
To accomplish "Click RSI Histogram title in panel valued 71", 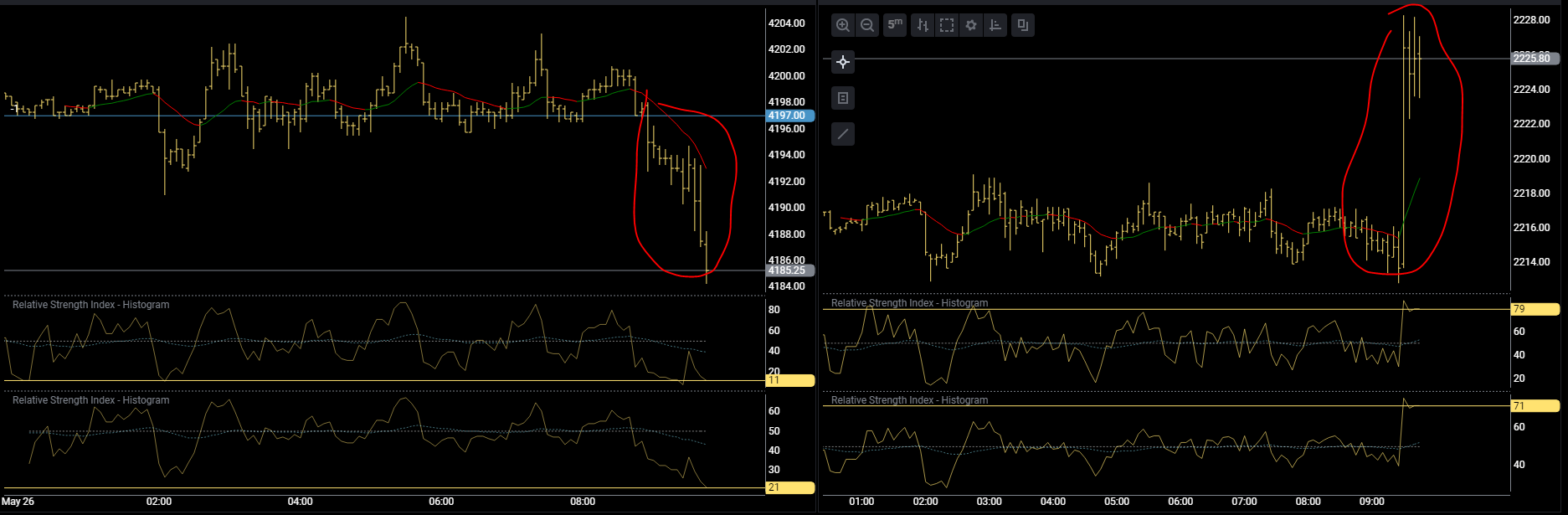I will [909, 400].
